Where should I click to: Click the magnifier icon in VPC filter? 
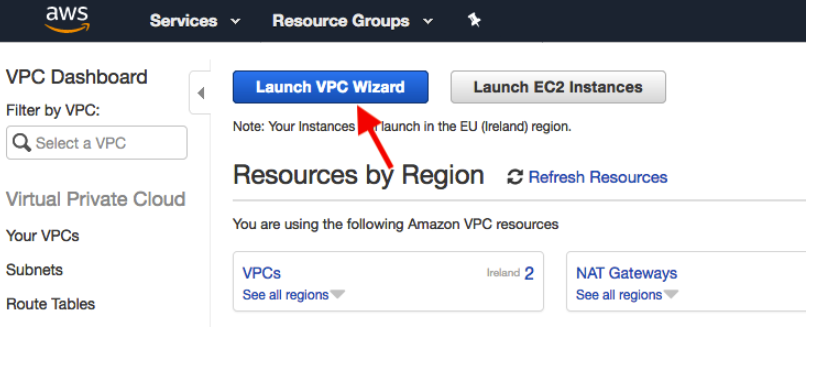pyautogui.click(x=21, y=143)
